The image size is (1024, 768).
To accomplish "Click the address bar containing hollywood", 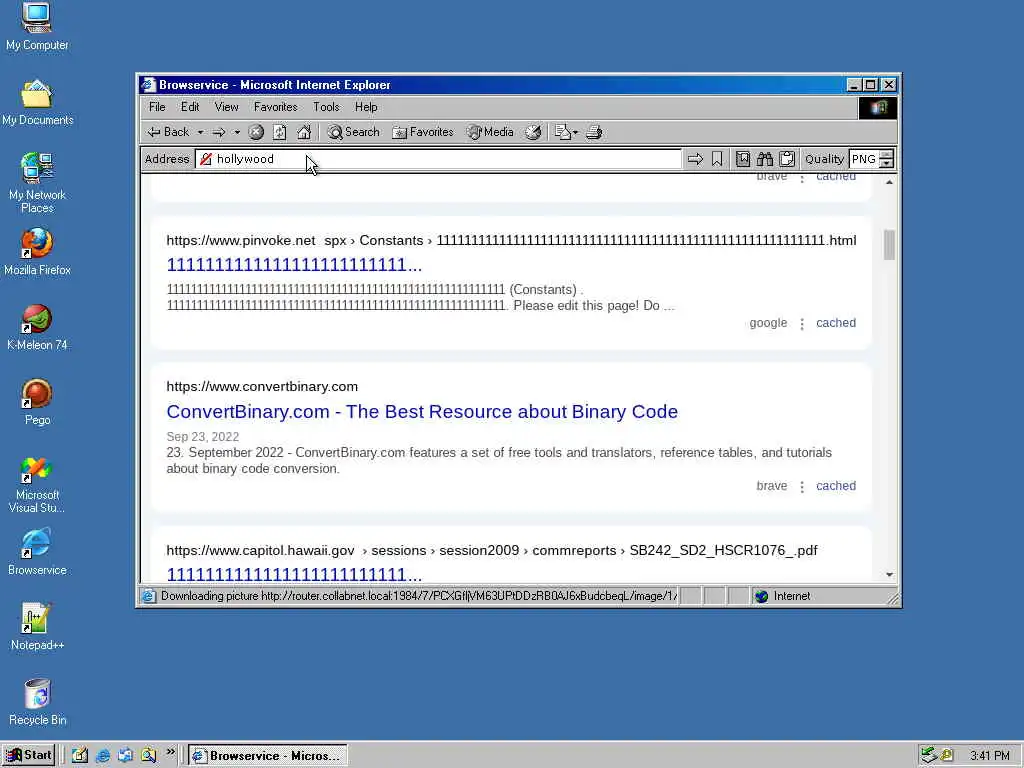I will coord(438,159).
